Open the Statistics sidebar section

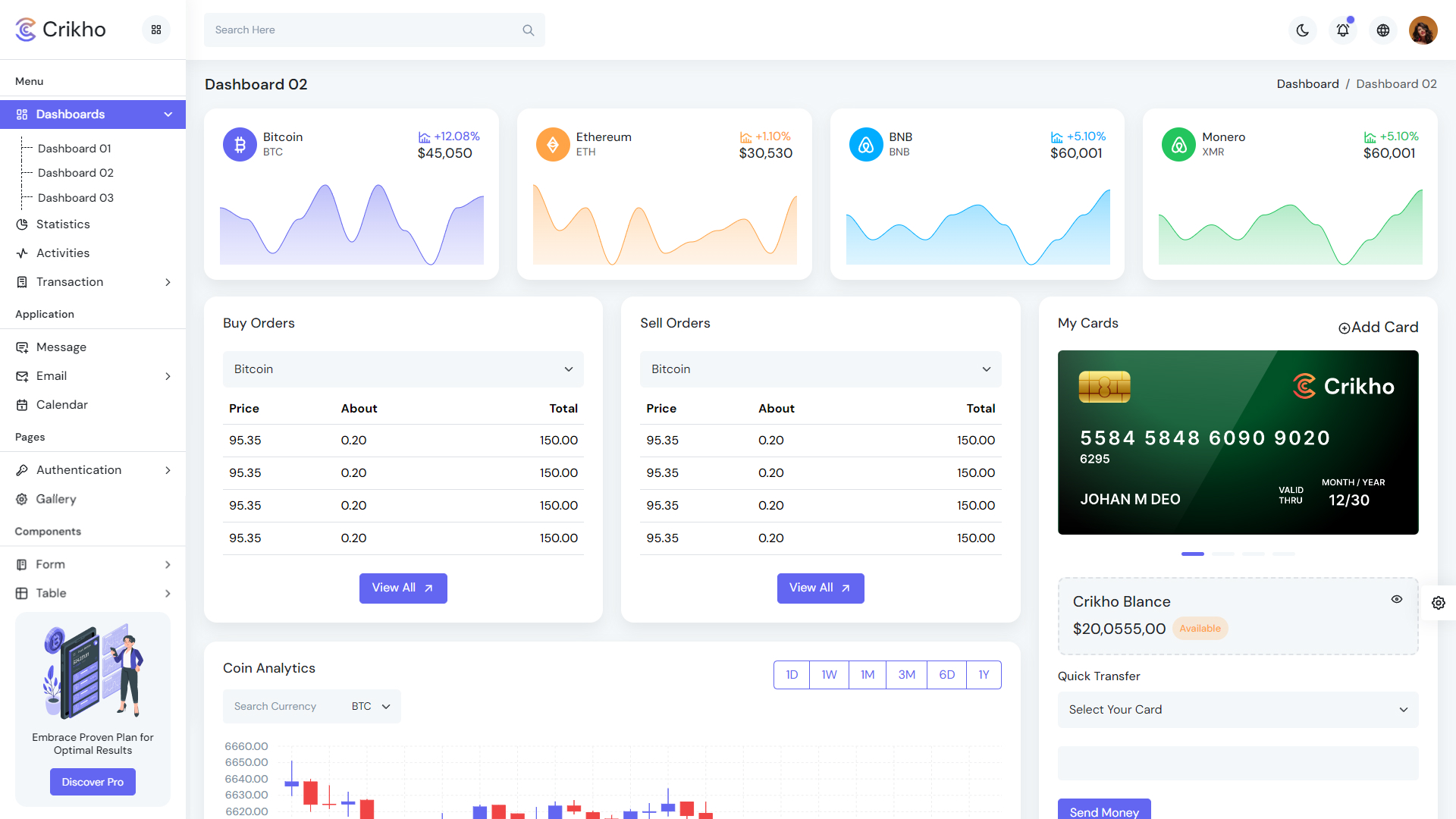click(x=63, y=224)
